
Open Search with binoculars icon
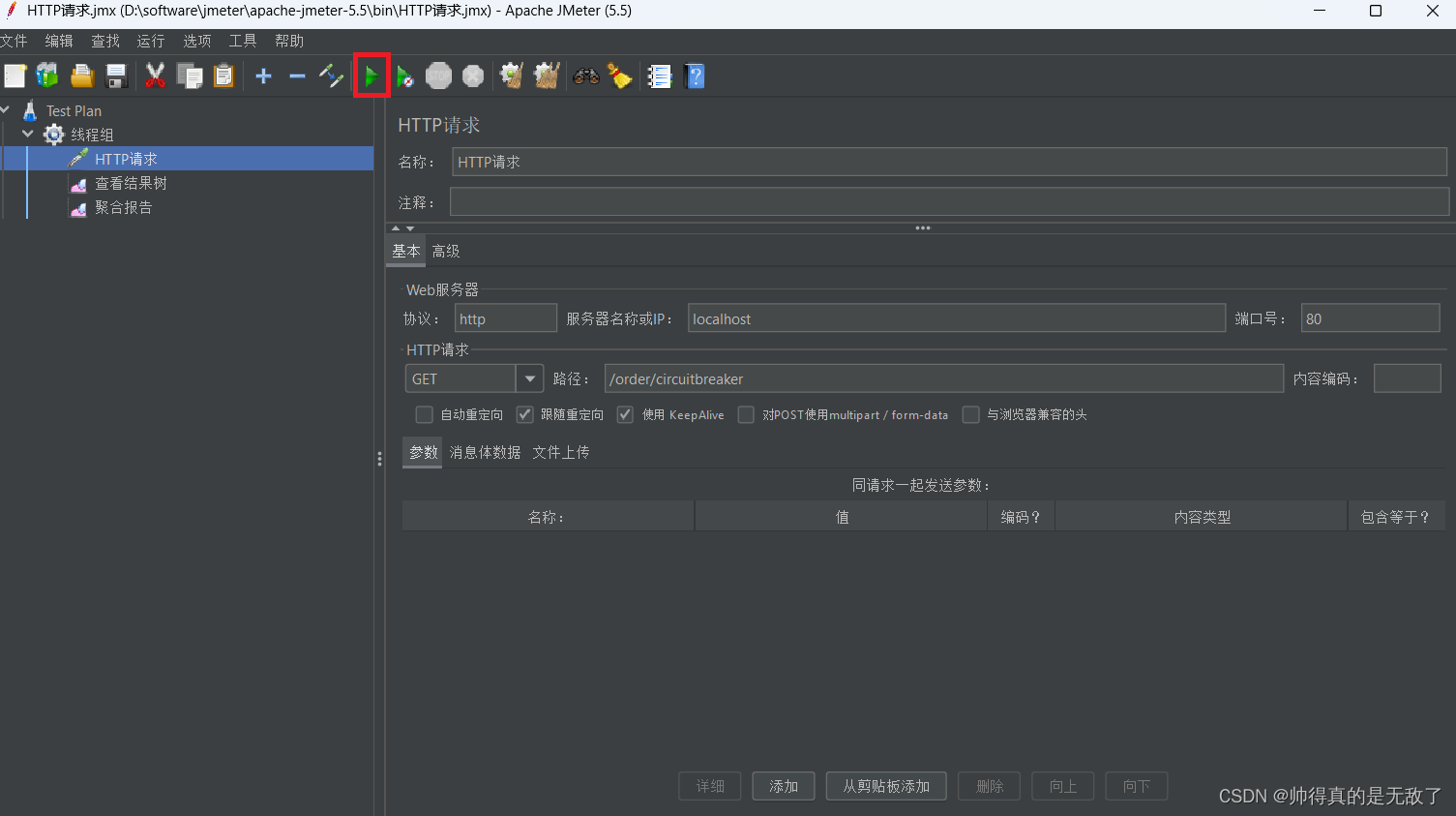pos(586,76)
